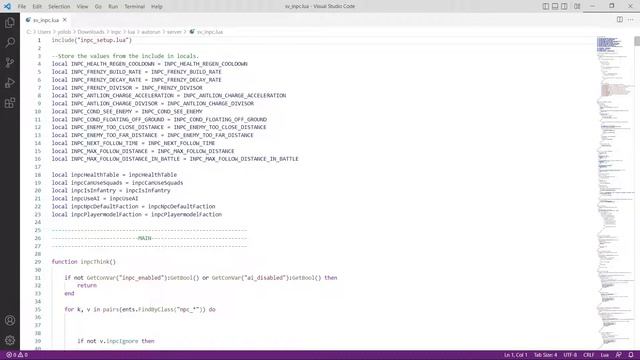Click Downloads in the breadcrumb path

point(91,32)
